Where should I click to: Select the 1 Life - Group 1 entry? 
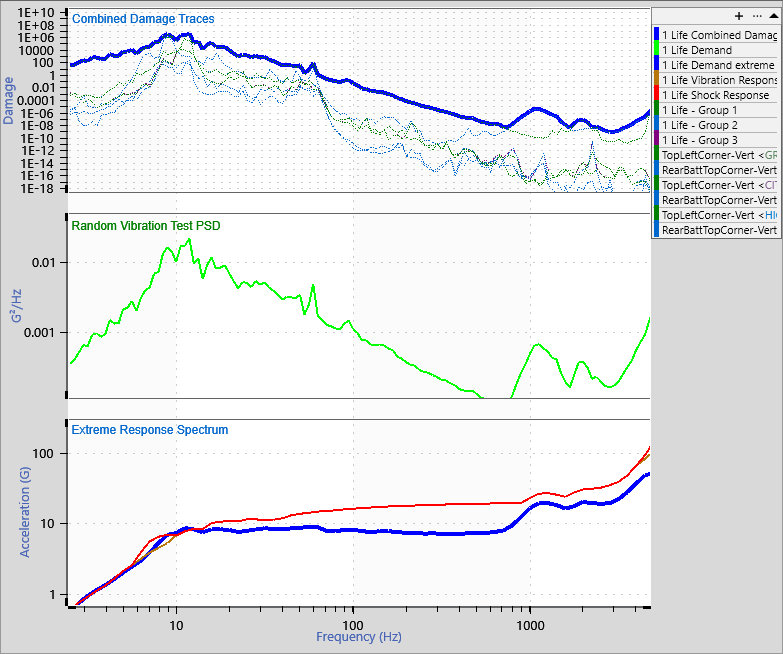[699, 110]
